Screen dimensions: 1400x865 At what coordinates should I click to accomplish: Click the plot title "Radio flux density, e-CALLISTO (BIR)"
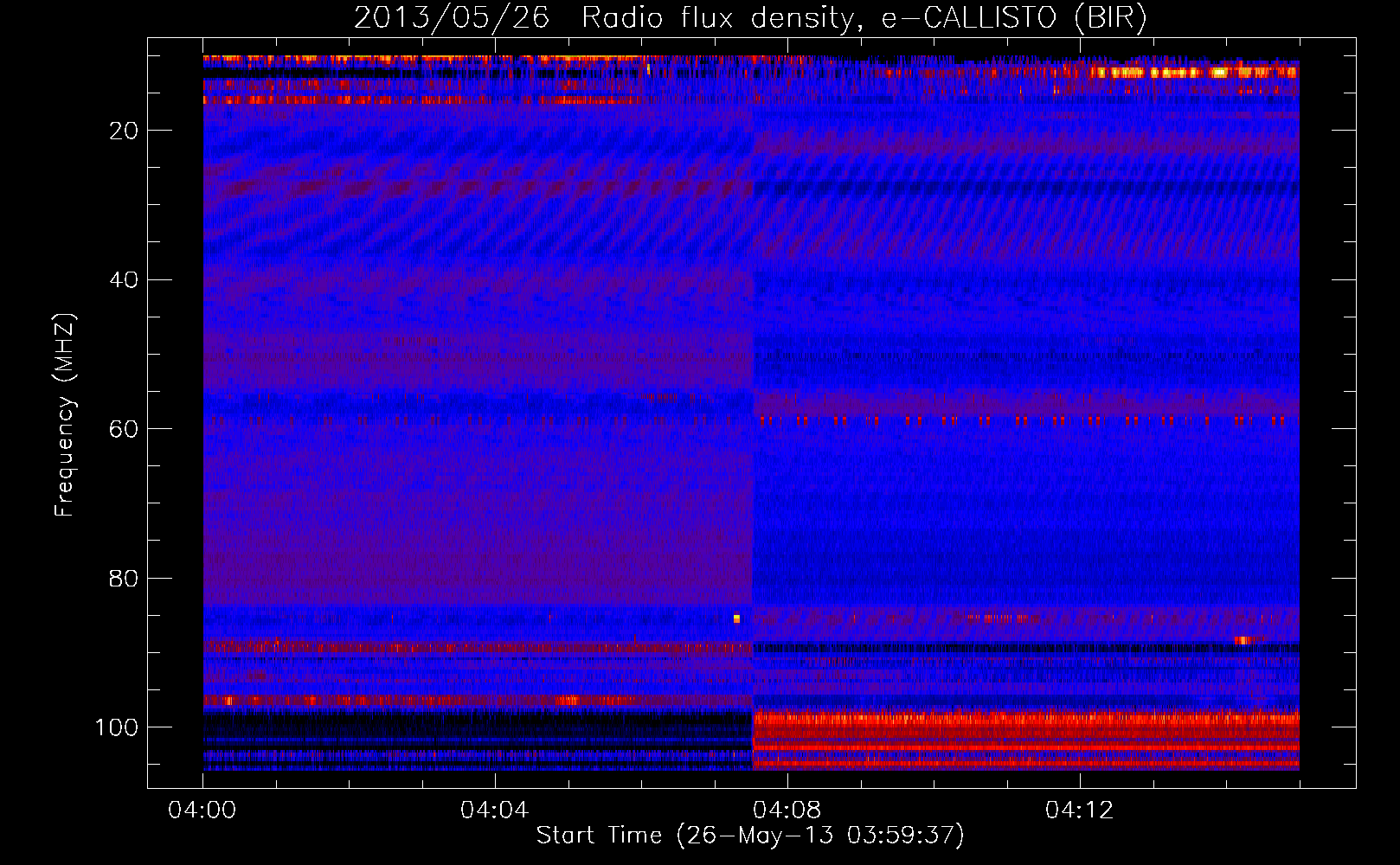tap(864, 18)
